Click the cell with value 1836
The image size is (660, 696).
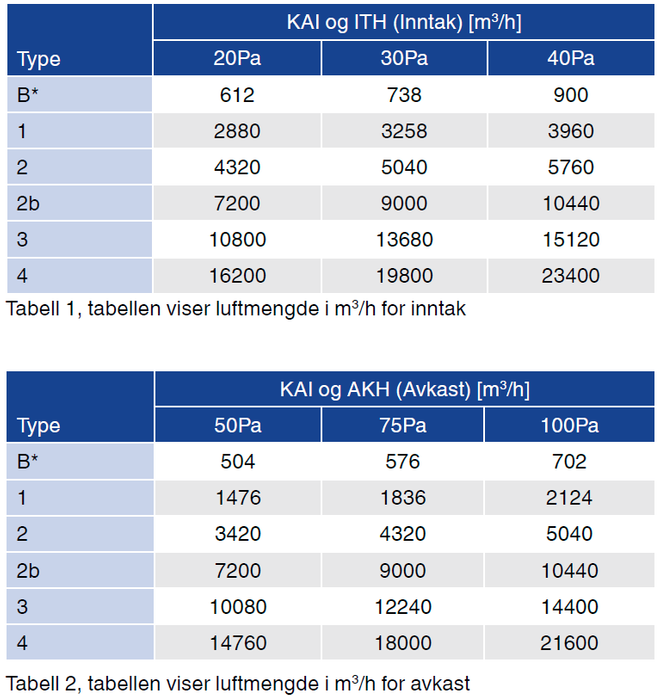(x=402, y=498)
